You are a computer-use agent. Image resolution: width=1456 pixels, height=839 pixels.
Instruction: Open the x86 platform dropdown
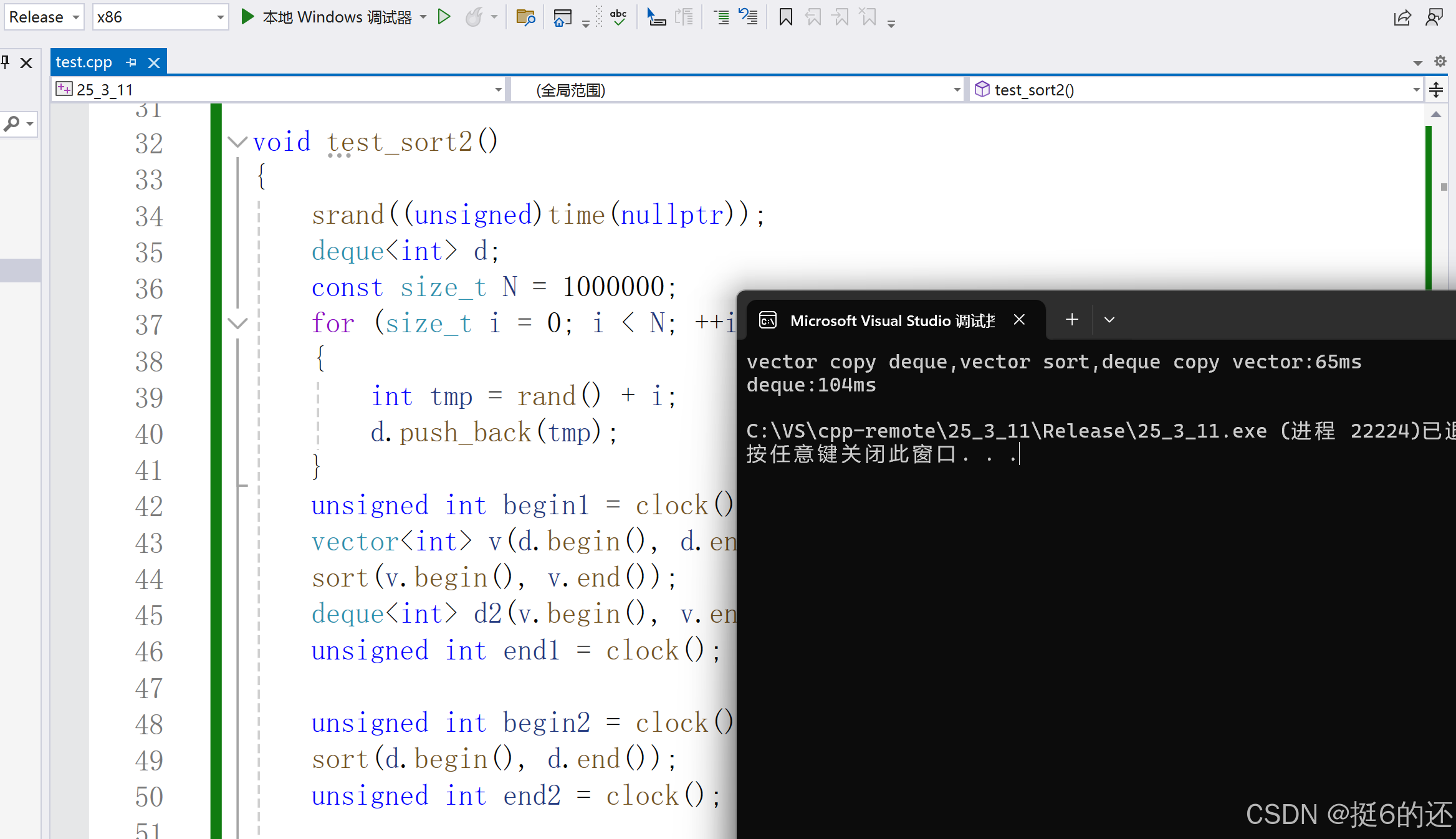pyautogui.click(x=219, y=17)
